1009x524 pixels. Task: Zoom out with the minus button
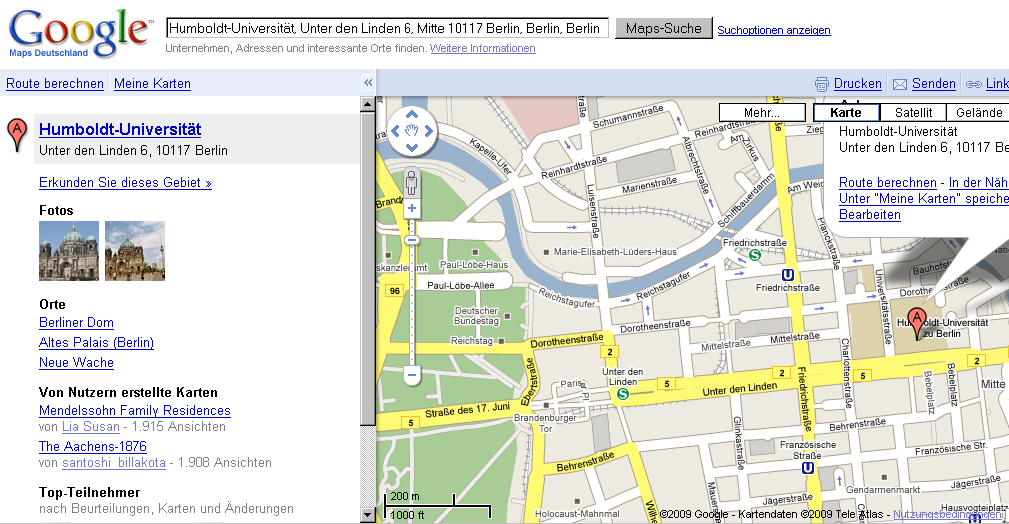point(412,375)
